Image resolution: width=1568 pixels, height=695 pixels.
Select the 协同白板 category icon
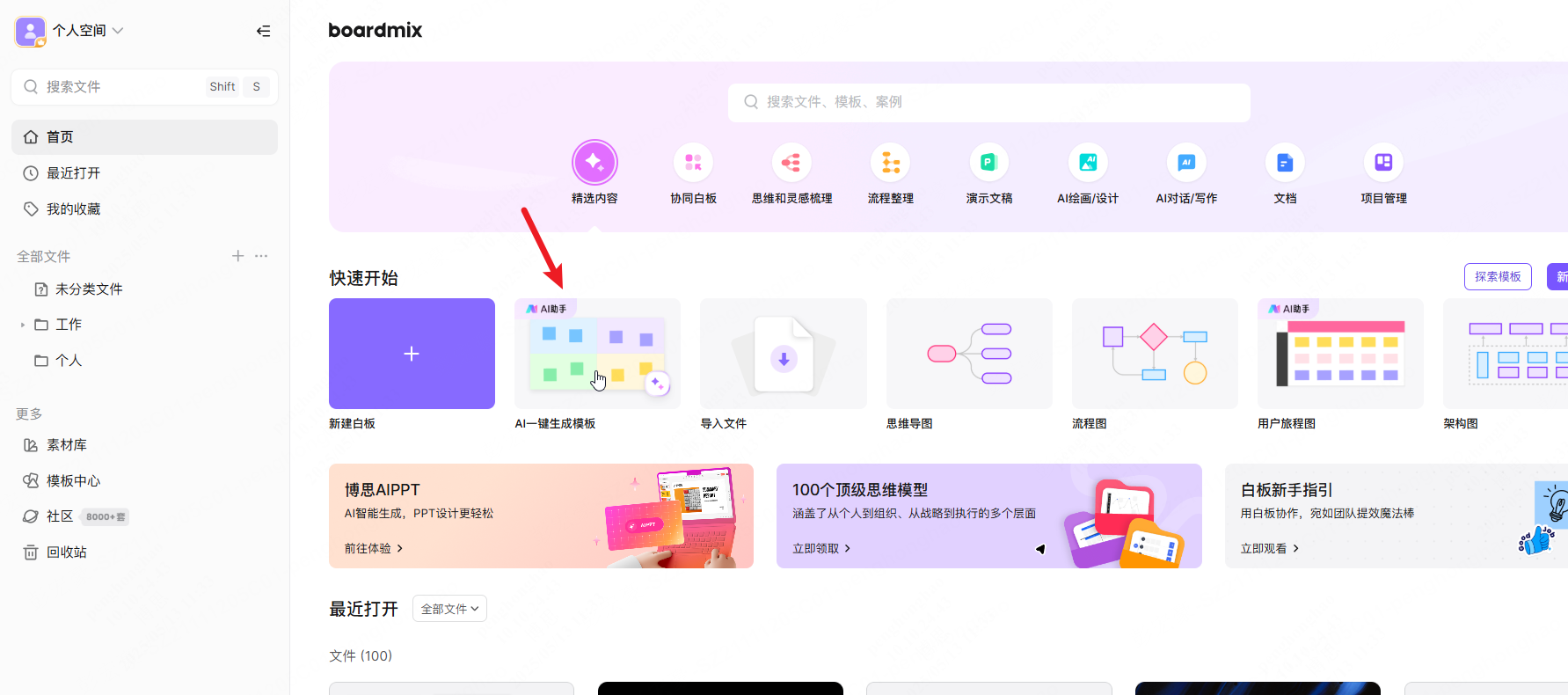pyautogui.click(x=693, y=163)
